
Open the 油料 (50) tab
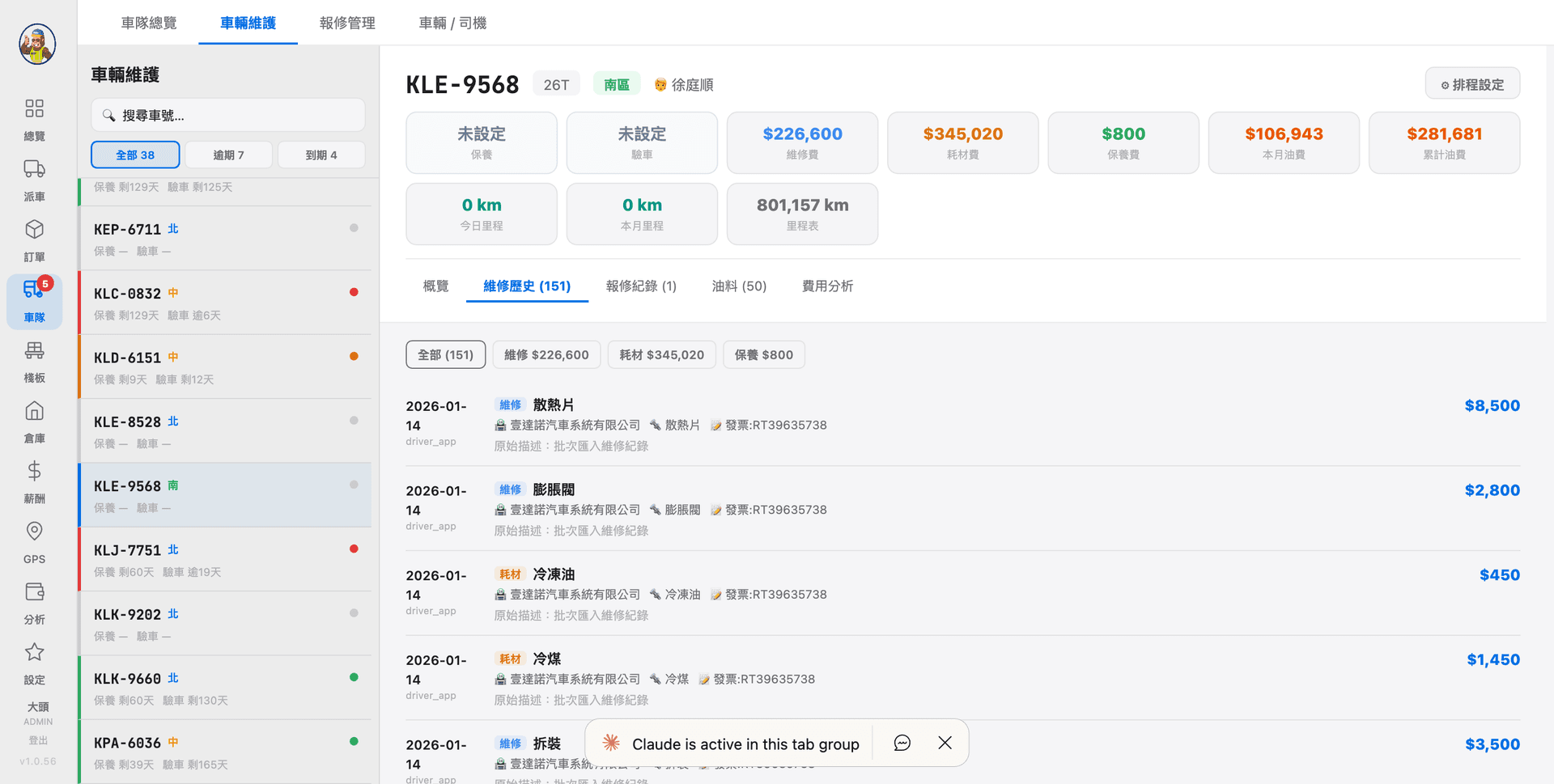[738, 286]
